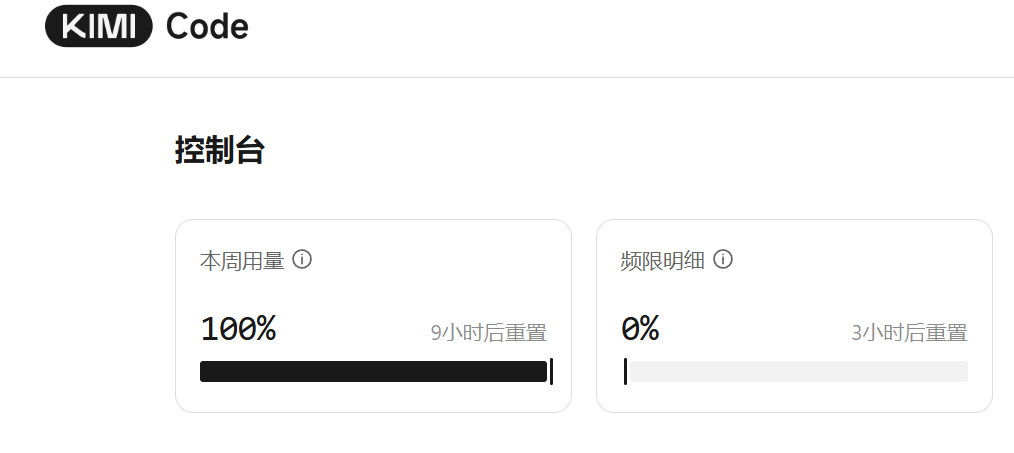This screenshot has height=453, width=1014.
Task: Click the 100% weekly usage value
Action: (238, 329)
